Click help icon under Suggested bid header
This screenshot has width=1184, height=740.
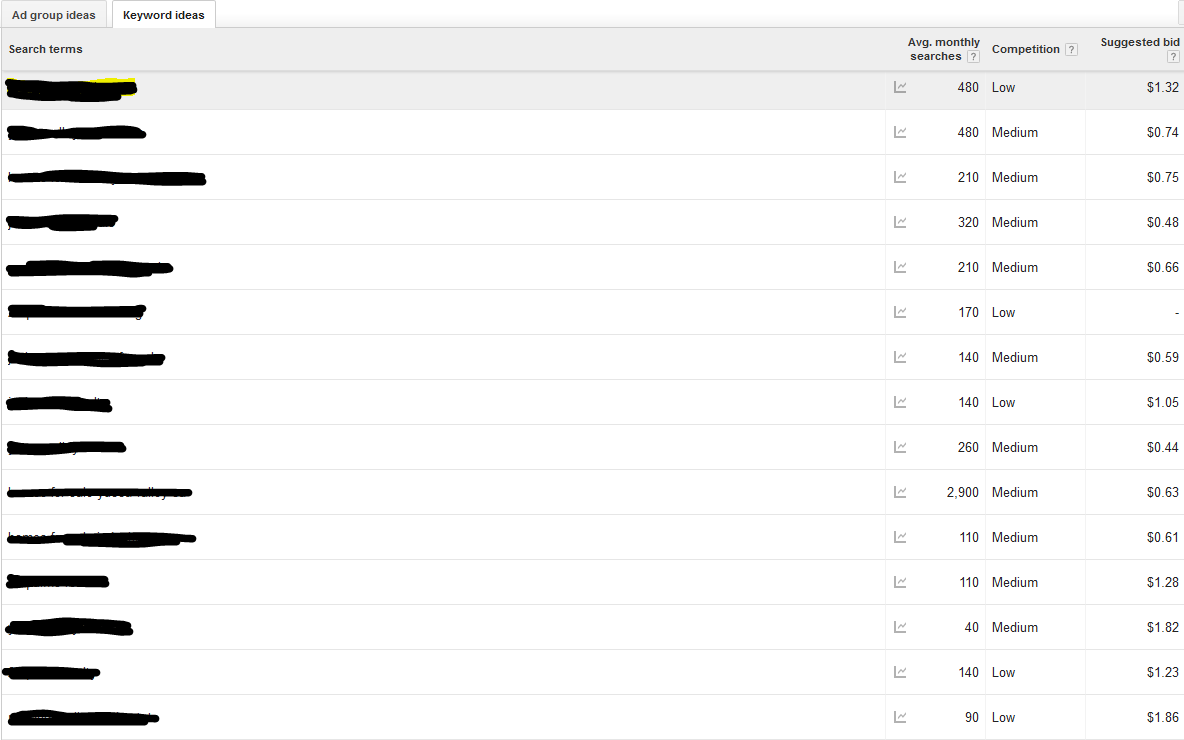(1173, 57)
